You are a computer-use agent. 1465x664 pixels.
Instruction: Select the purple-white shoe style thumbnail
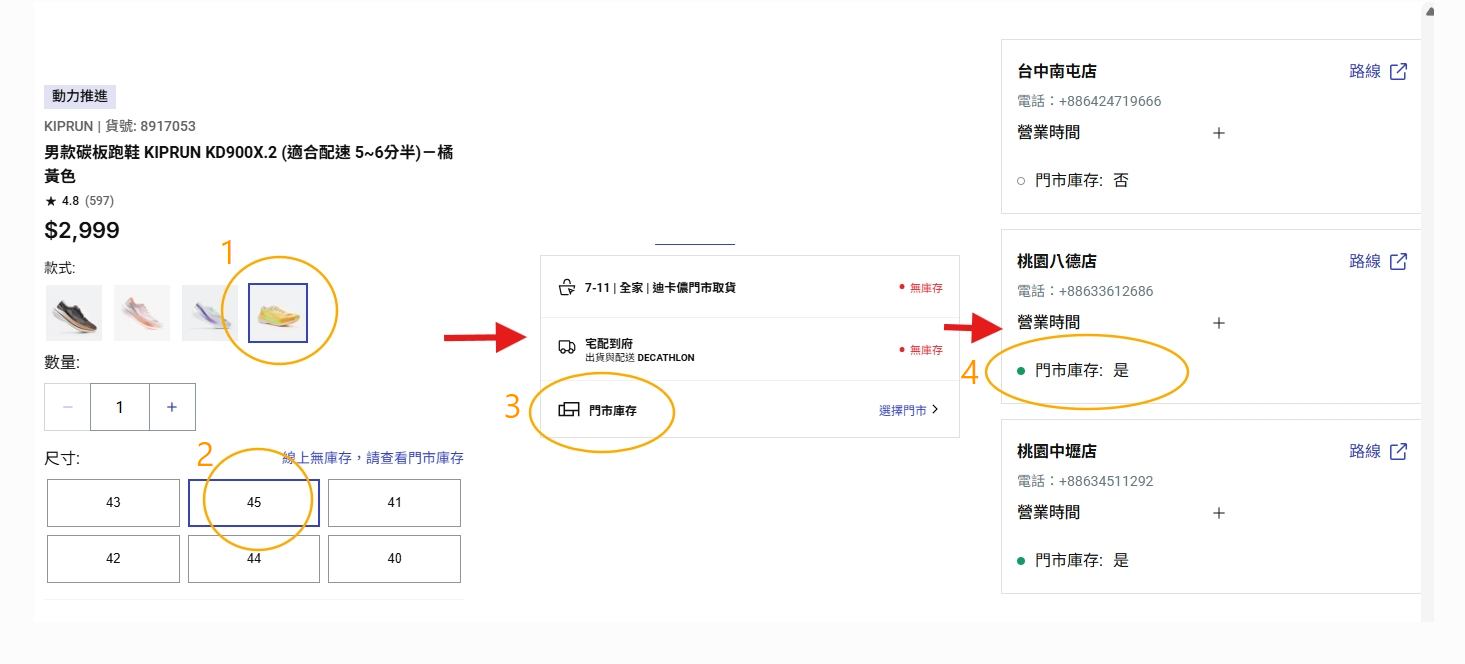(x=209, y=313)
